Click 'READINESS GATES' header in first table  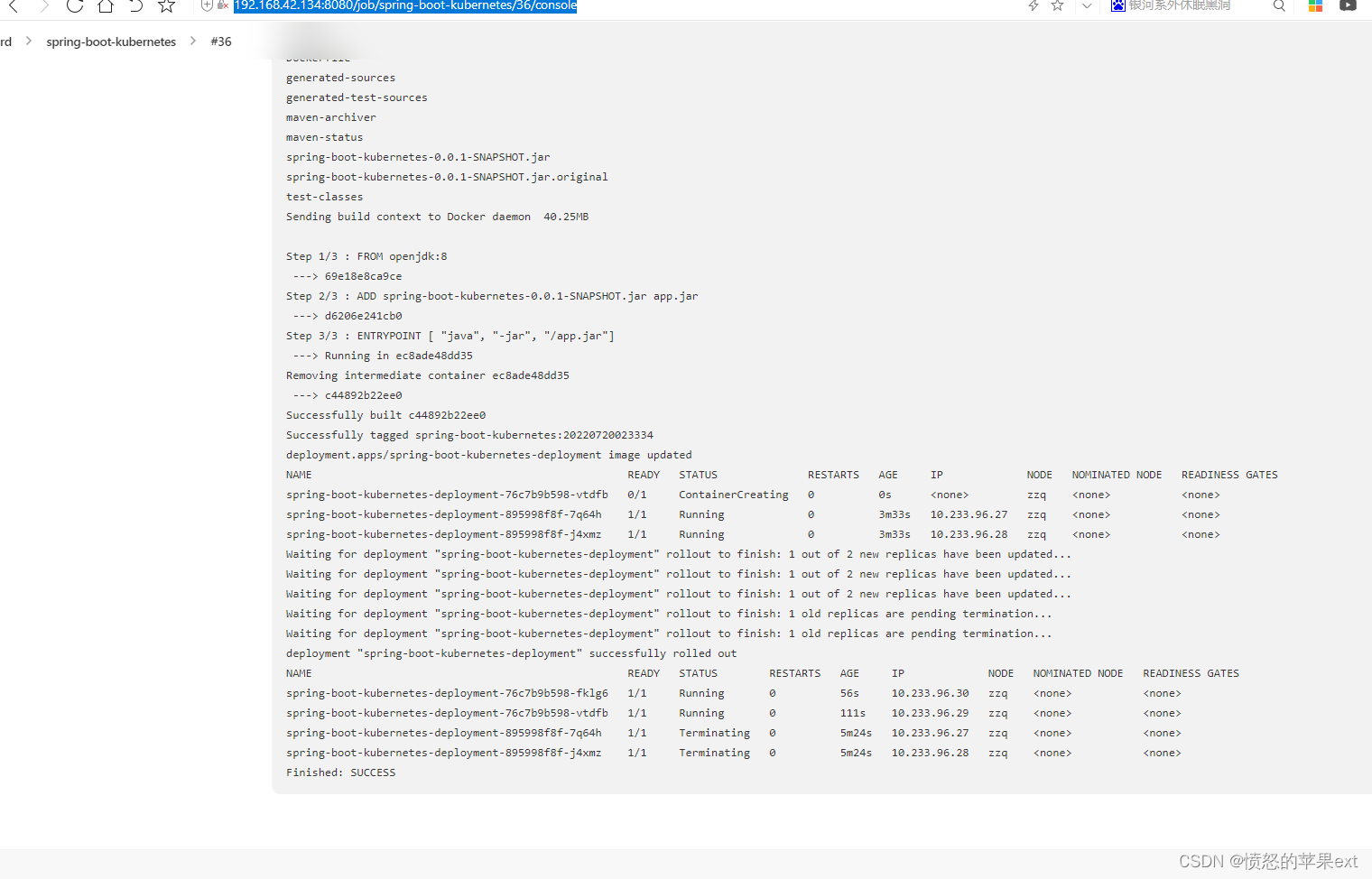tap(1229, 475)
